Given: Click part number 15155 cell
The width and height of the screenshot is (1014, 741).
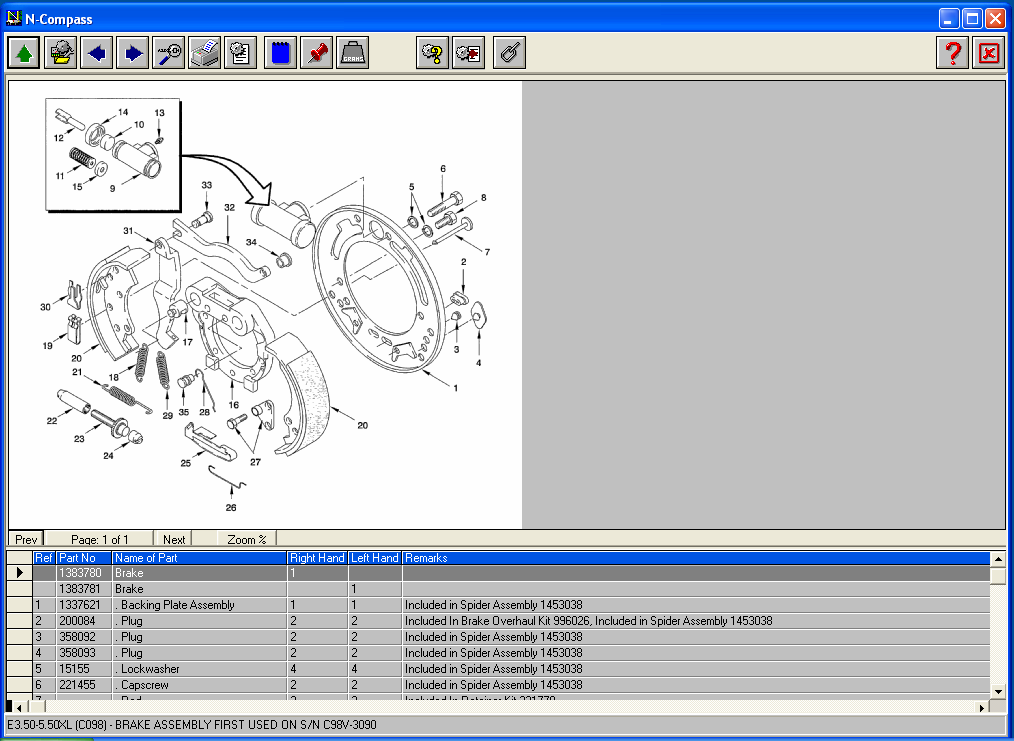Looking at the screenshot, I should click(x=84, y=669).
